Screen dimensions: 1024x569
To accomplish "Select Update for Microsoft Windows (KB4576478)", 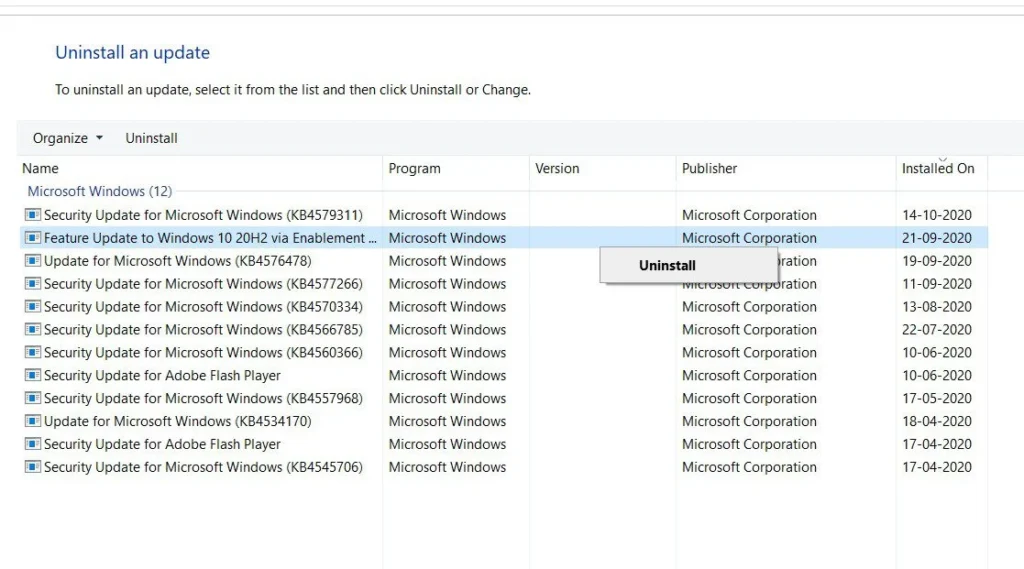I will tap(178, 261).
